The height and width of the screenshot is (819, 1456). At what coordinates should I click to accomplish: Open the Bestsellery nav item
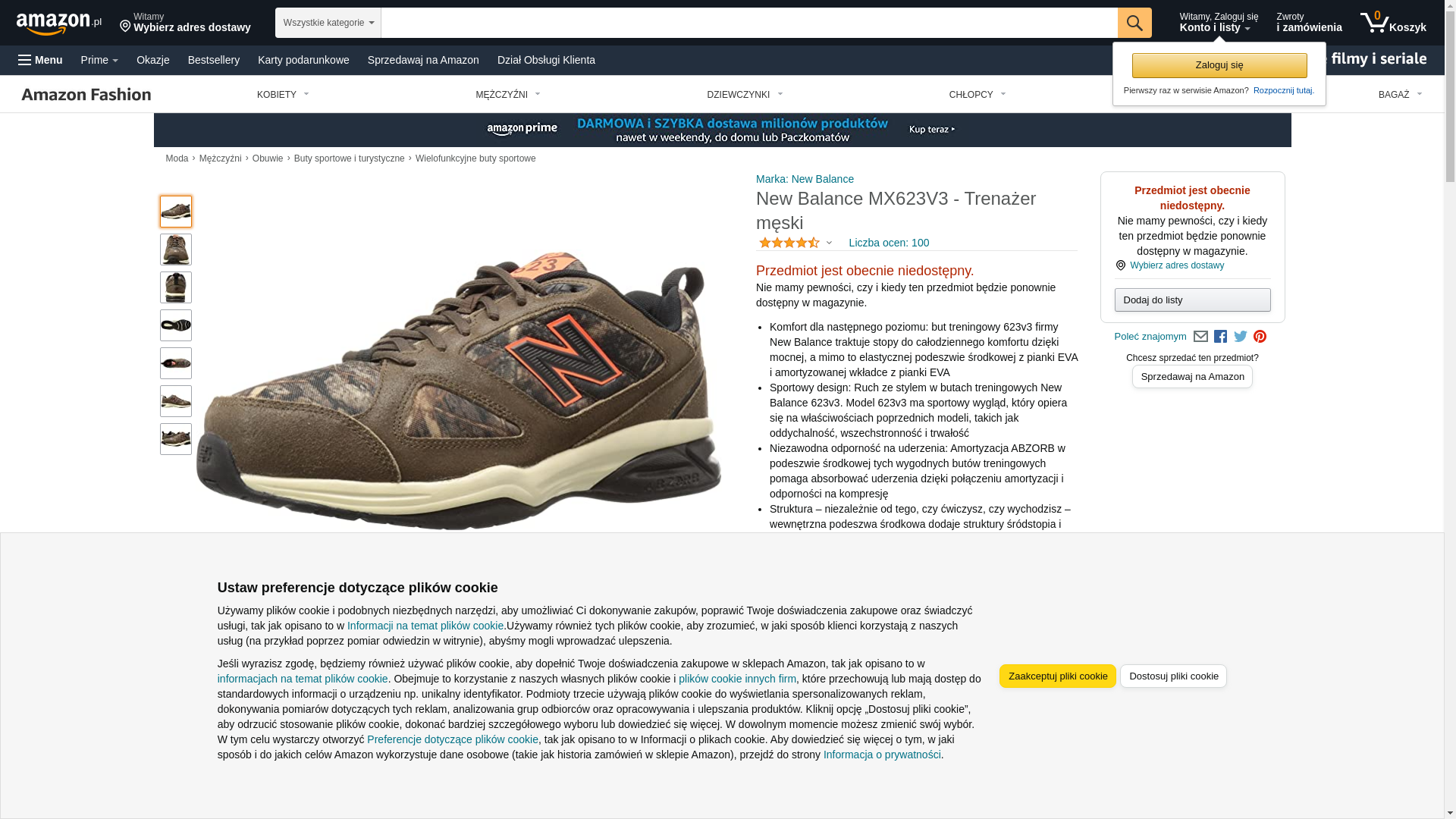(x=214, y=60)
